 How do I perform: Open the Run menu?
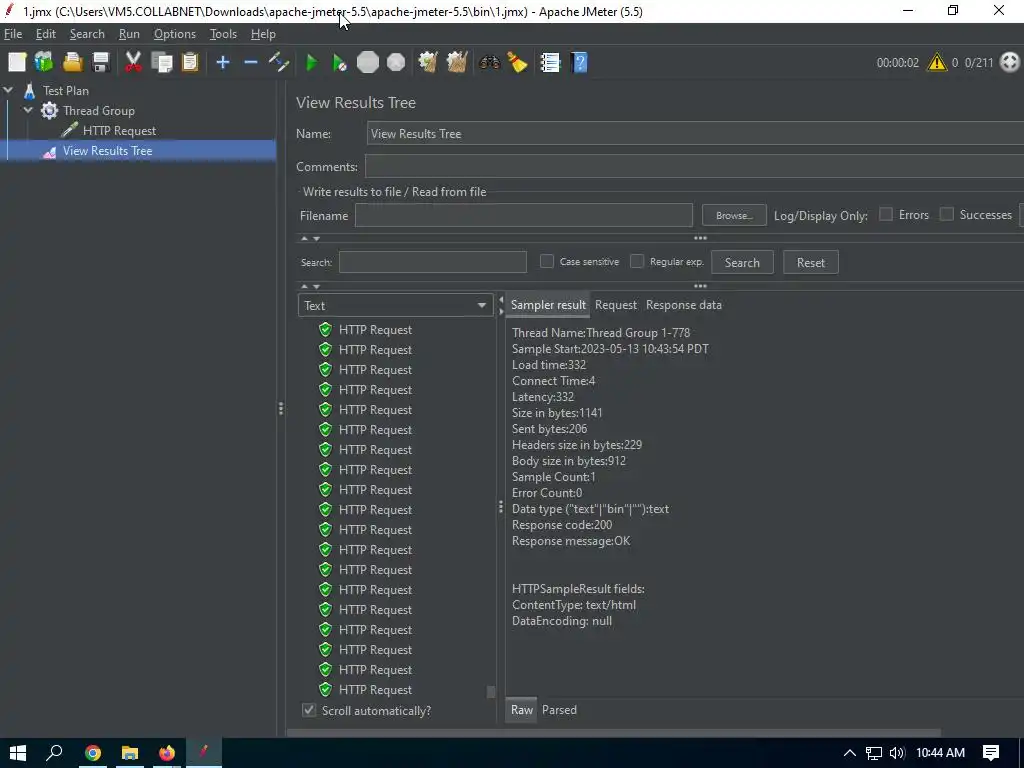pos(129,34)
